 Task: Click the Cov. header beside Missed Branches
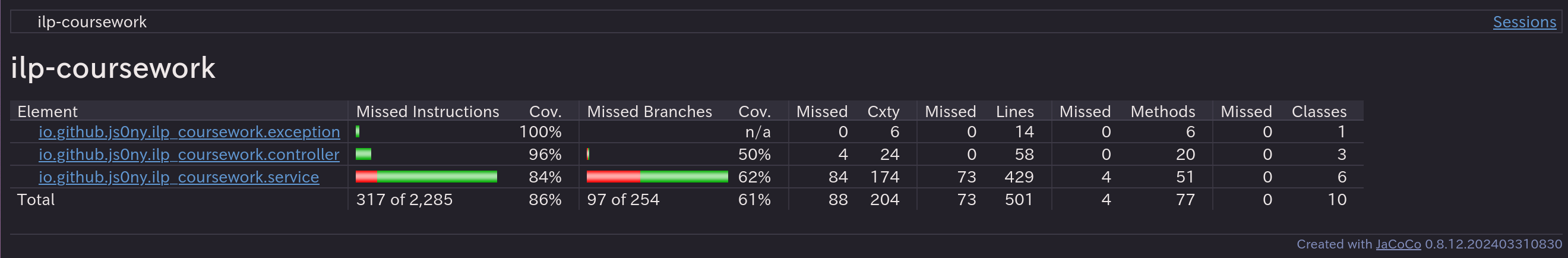754,112
